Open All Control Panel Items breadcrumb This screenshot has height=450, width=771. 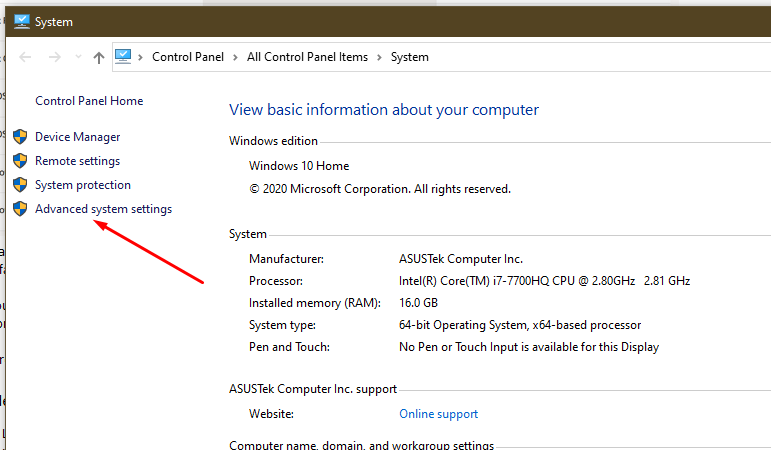(307, 57)
